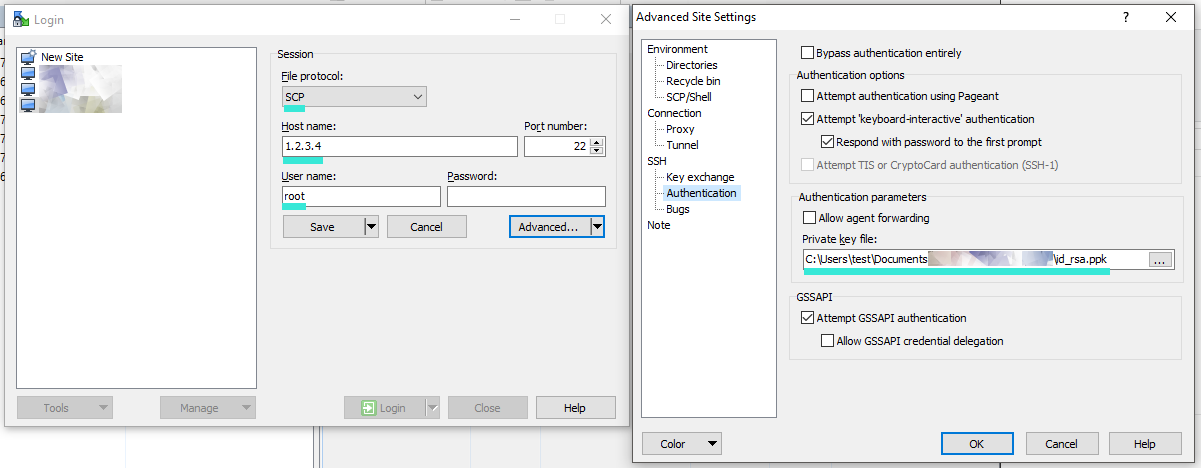1201x468 pixels.
Task: Select Key exchange tree item
Action: (x=700, y=177)
